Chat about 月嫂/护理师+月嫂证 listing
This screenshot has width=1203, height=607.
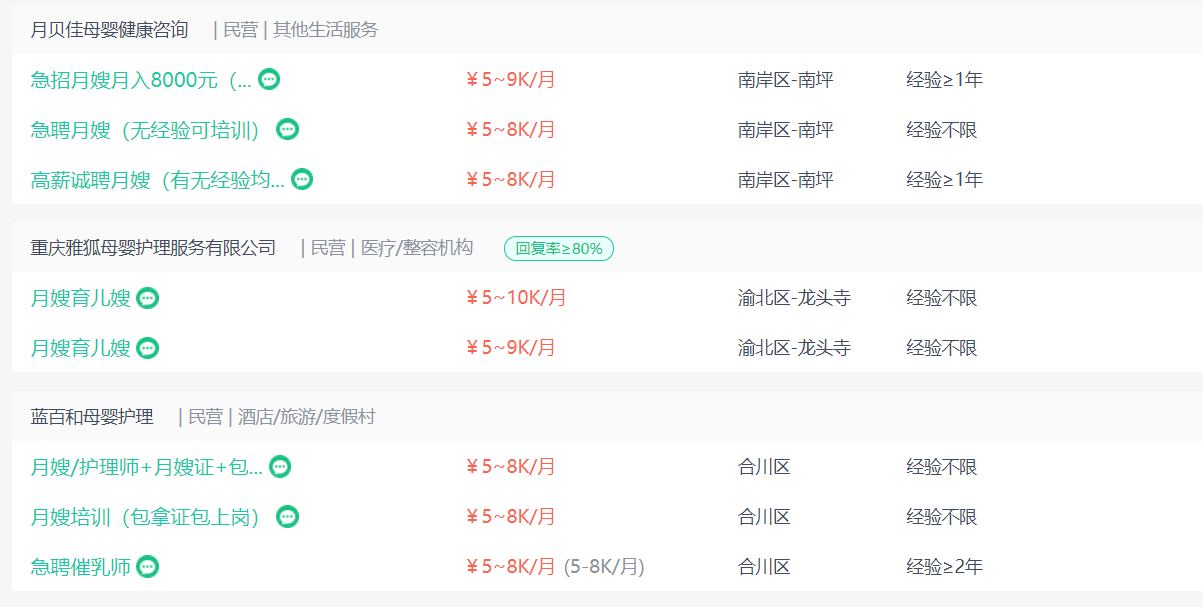point(280,467)
